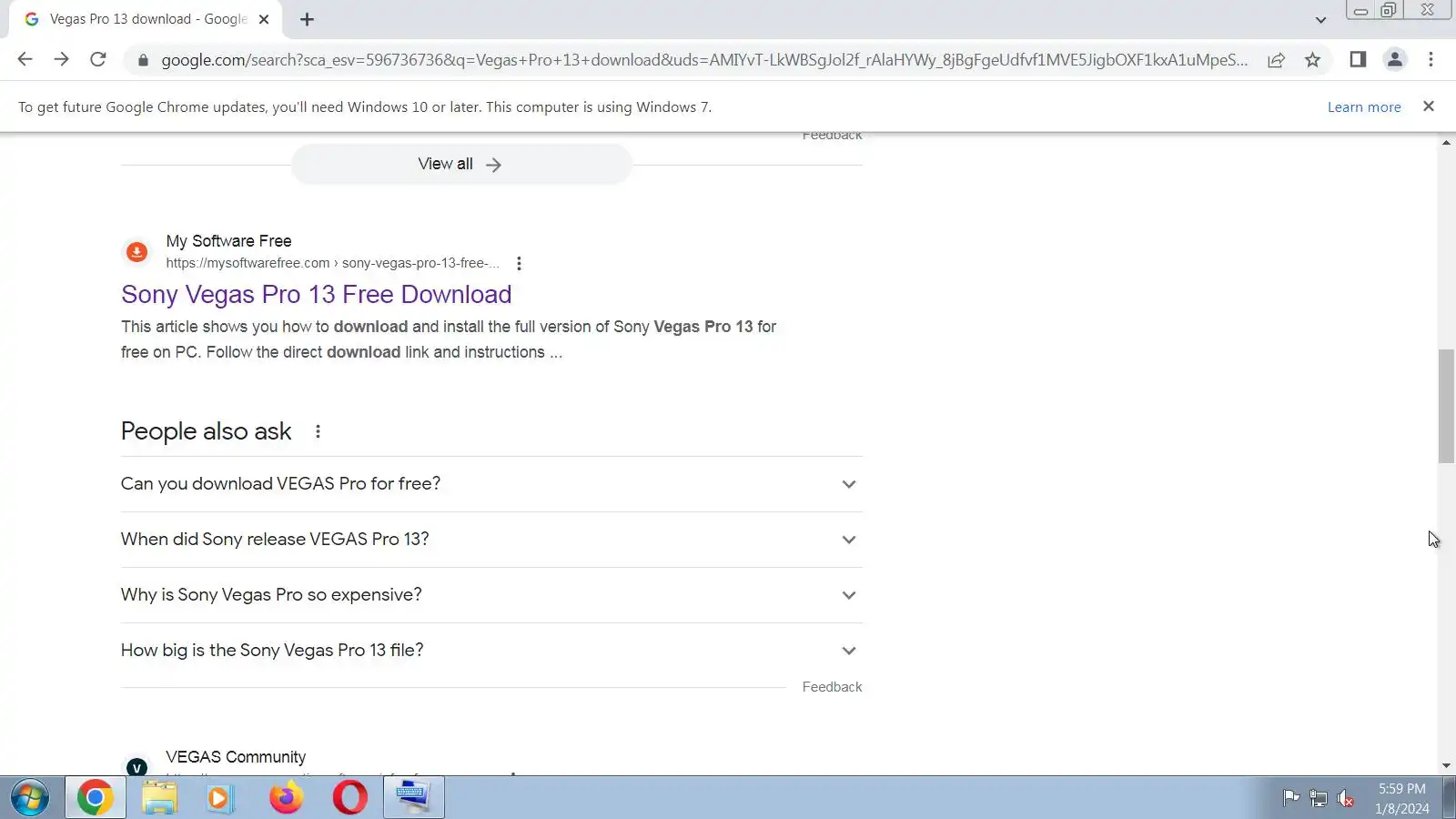1456x819 pixels.
Task: Go back to the previous page
Action: pyautogui.click(x=25, y=59)
